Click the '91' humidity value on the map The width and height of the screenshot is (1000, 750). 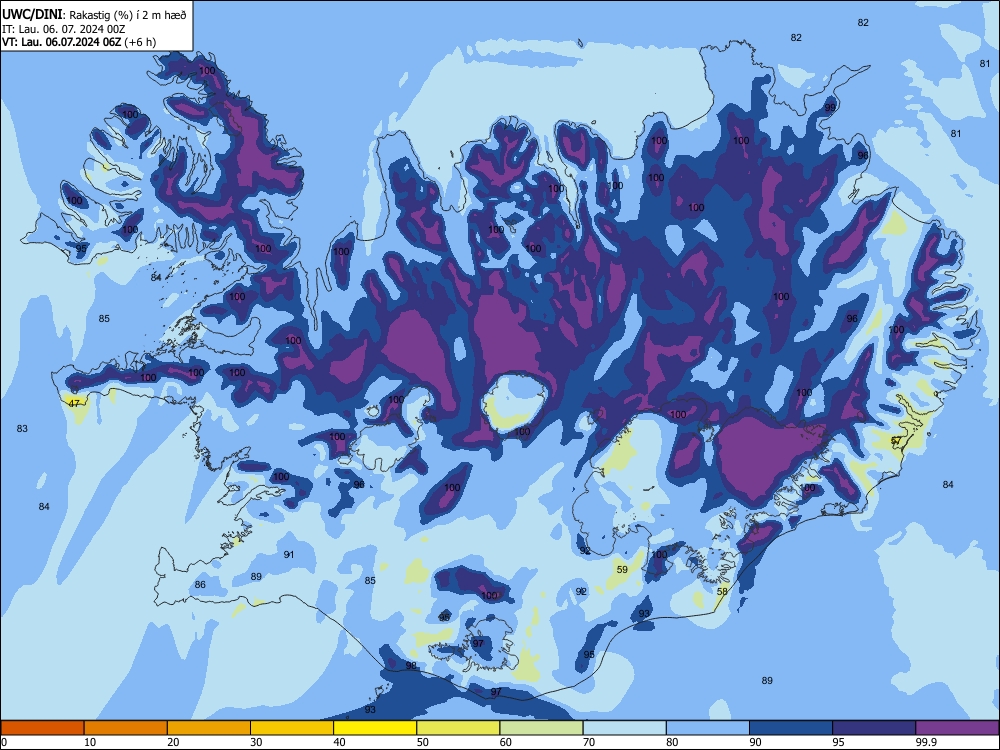pos(289,555)
